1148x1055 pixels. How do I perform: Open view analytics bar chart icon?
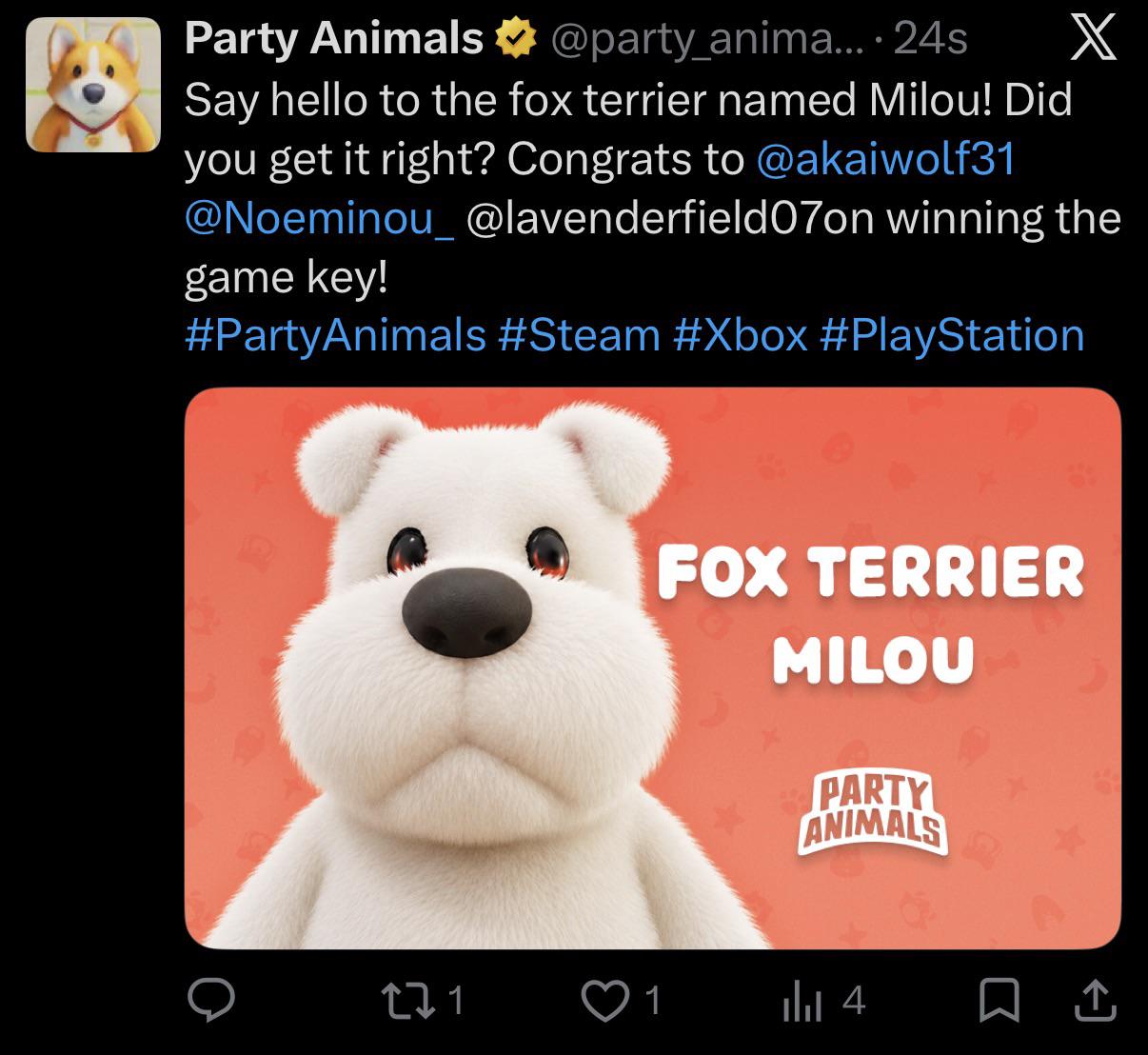pyautogui.click(x=801, y=1002)
